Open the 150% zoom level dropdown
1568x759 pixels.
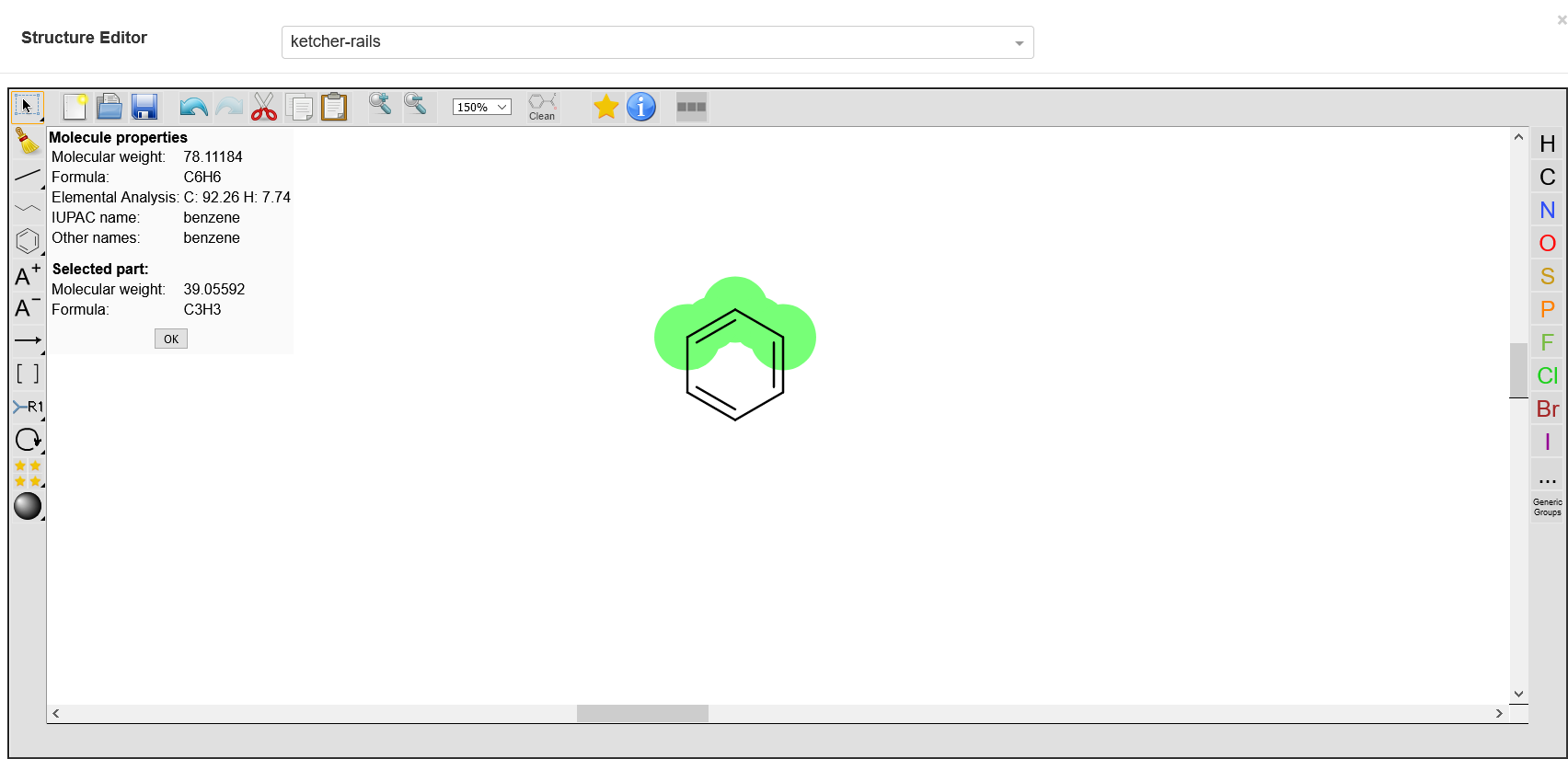pyautogui.click(x=481, y=108)
